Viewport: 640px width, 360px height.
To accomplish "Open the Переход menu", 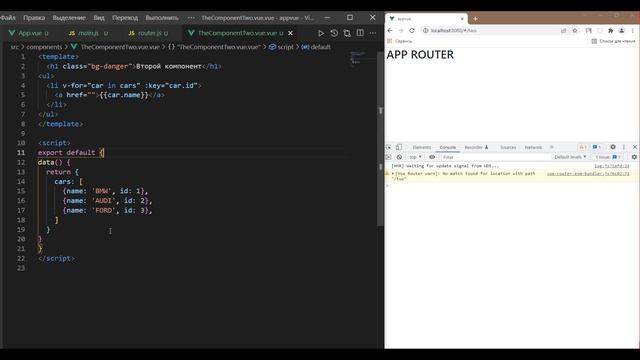I will coord(125,18).
